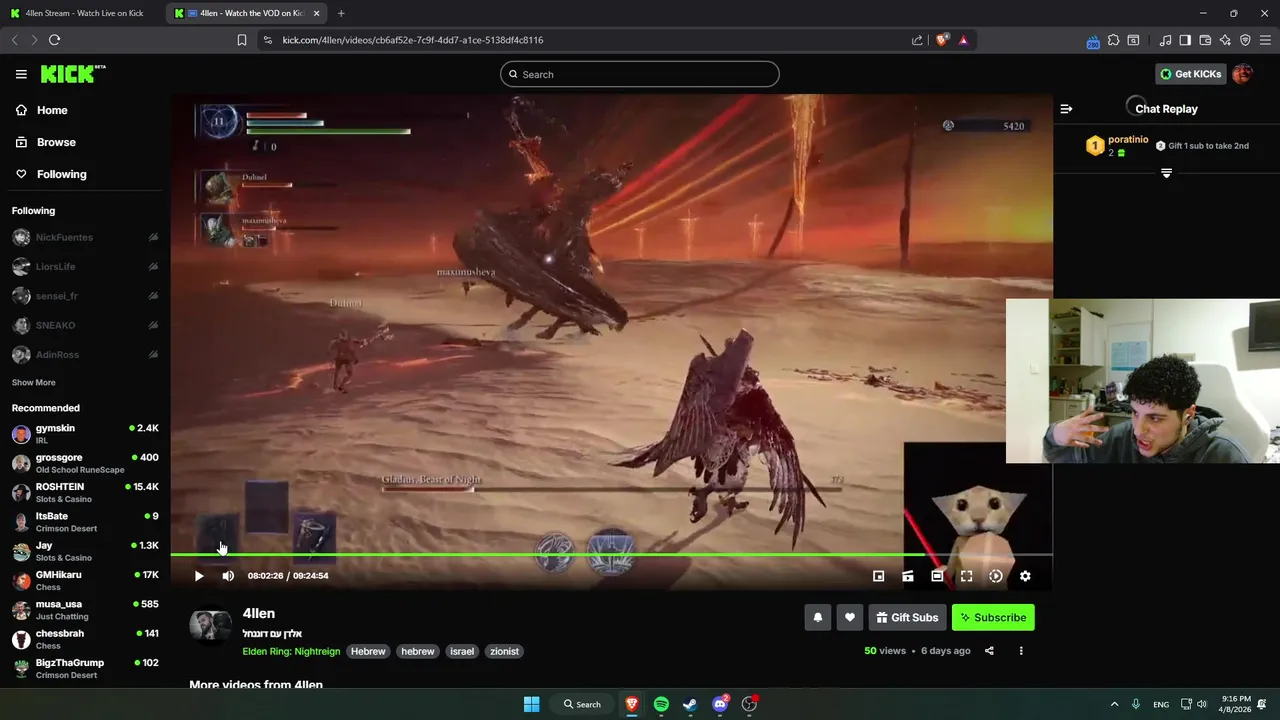1280x720 pixels.
Task: Open grossgore recommended channel
Action: tap(85, 463)
